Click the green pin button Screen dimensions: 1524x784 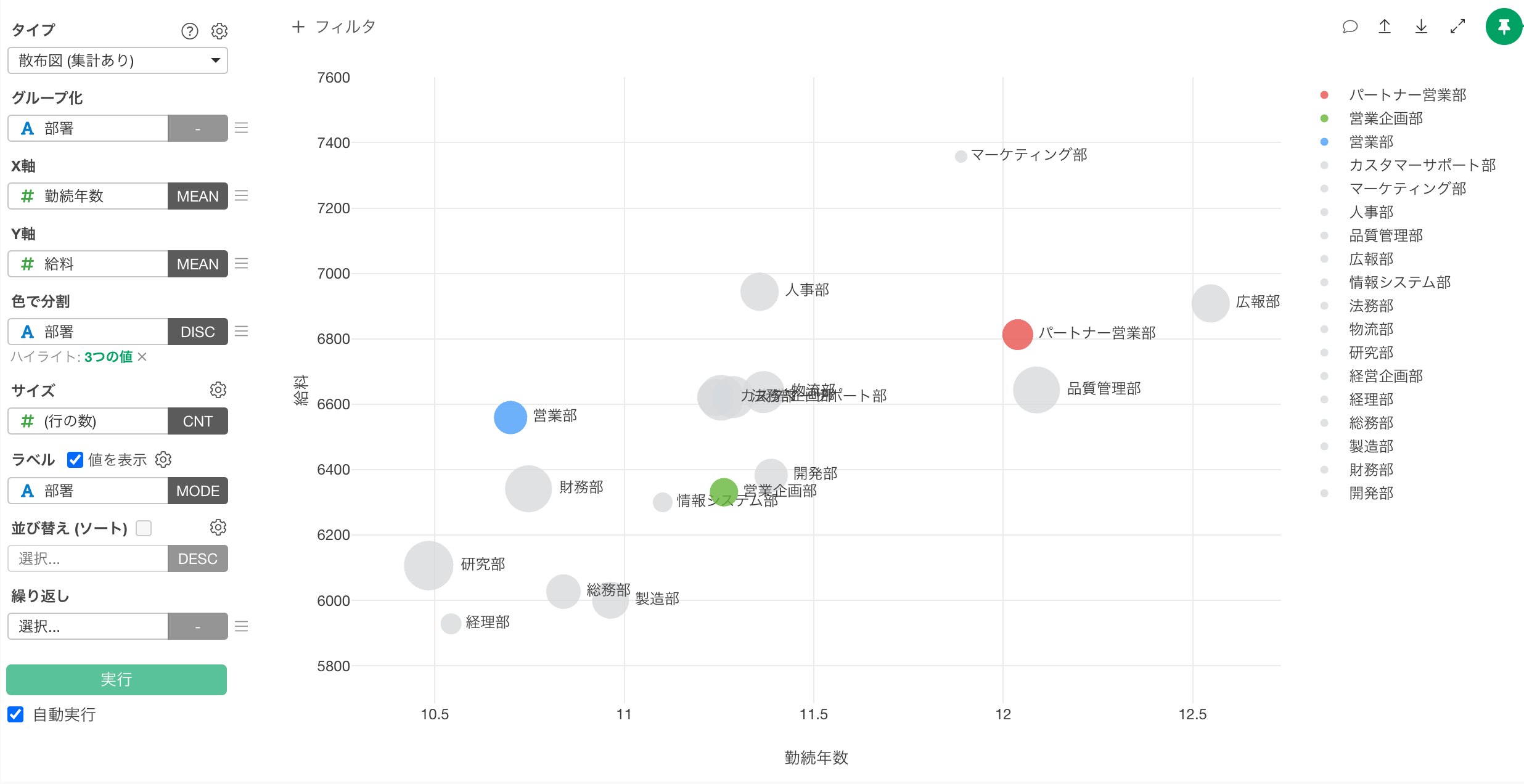[1504, 27]
